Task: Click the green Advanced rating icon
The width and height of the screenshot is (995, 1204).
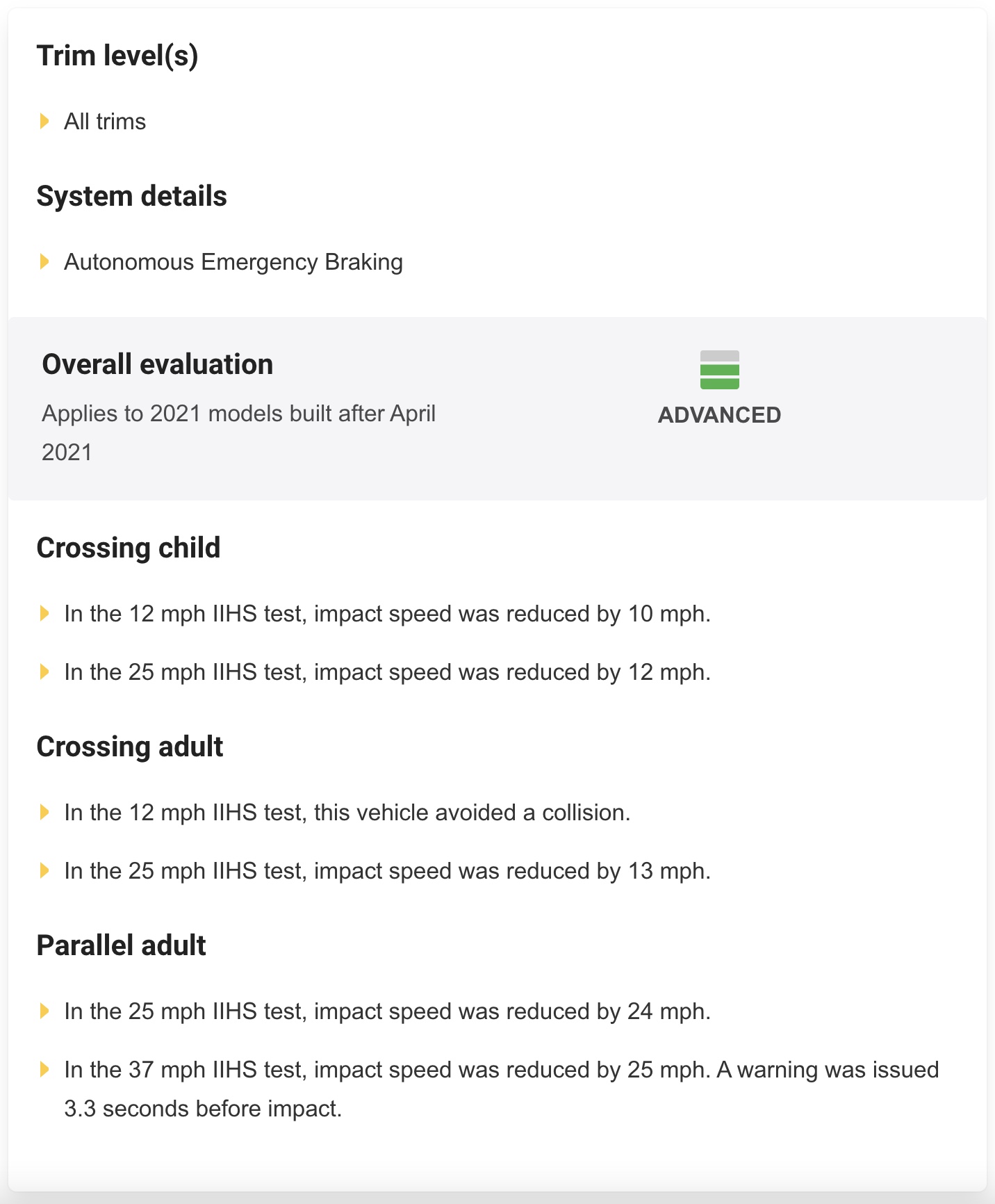Action: 719,370
